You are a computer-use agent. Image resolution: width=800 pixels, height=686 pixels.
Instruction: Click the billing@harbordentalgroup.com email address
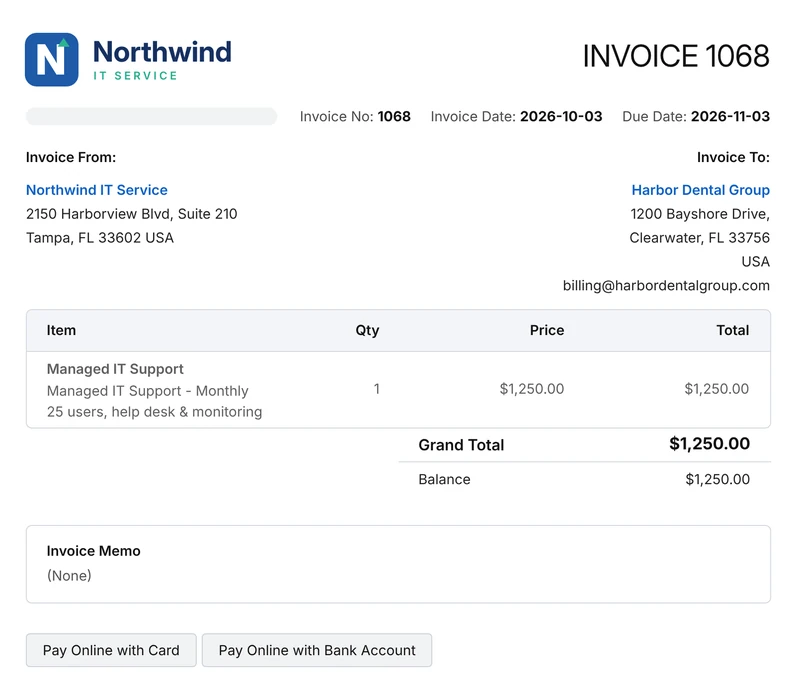pyautogui.click(x=666, y=285)
